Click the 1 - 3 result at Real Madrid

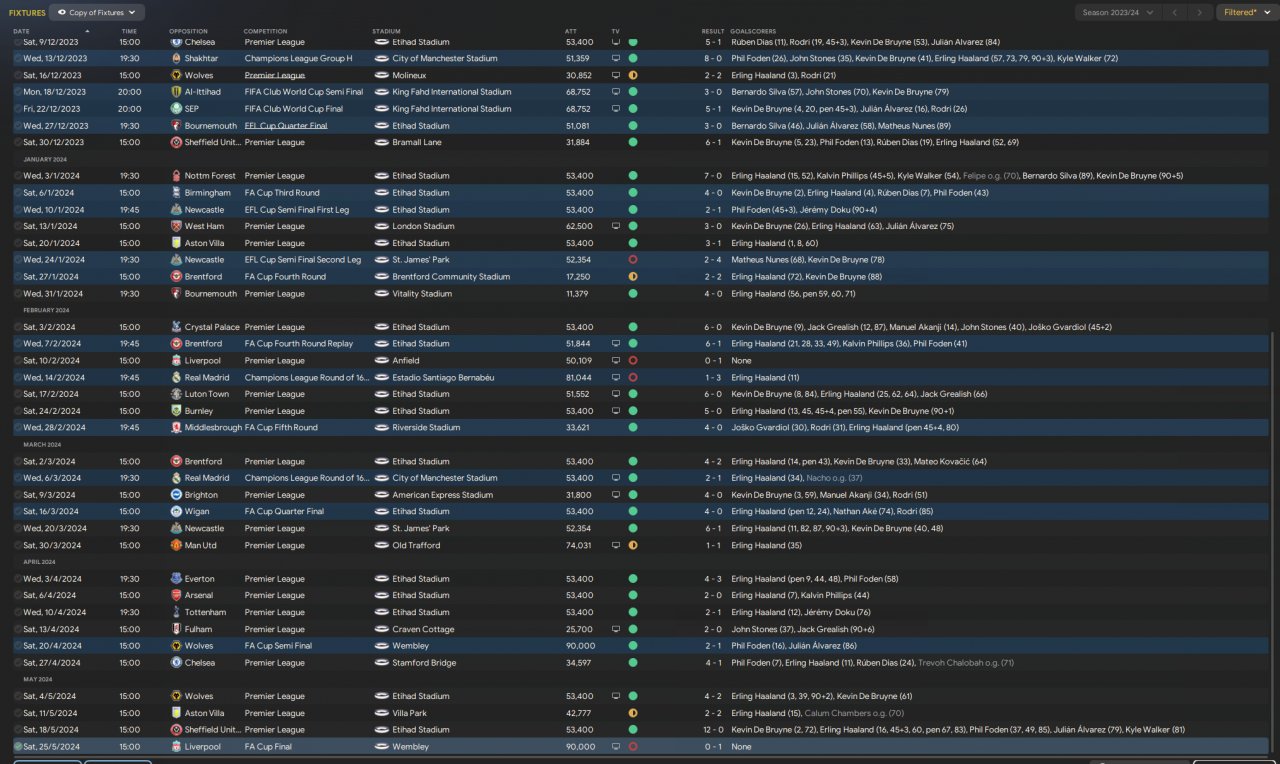pyautogui.click(x=713, y=378)
